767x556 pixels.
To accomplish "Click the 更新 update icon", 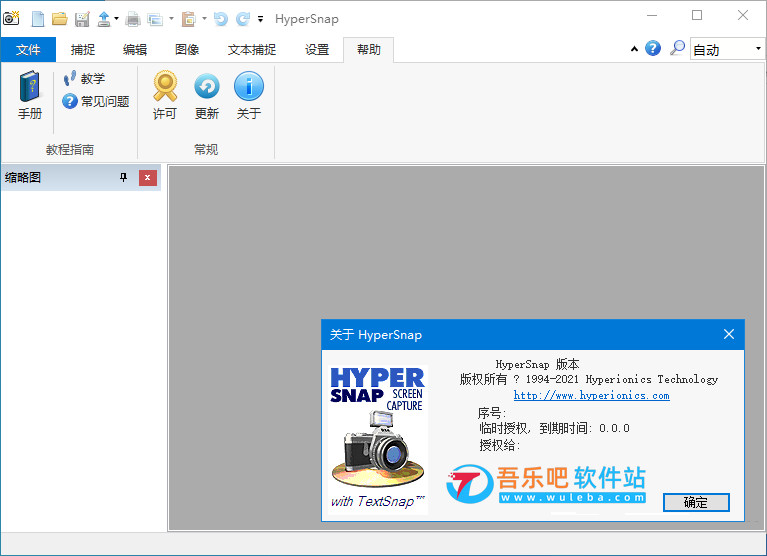I will click(x=206, y=95).
